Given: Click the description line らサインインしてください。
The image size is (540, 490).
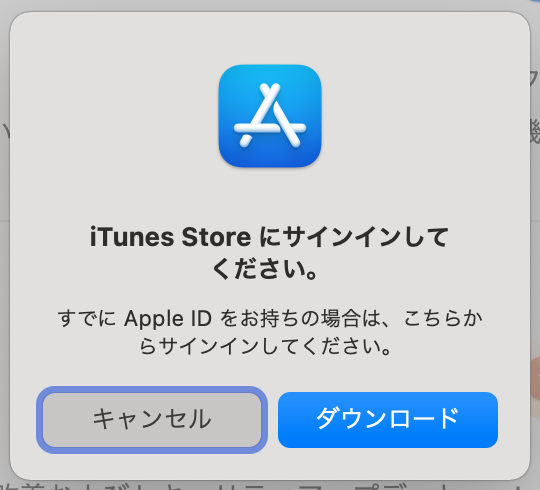Looking at the screenshot, I should [x=265, y=346].
